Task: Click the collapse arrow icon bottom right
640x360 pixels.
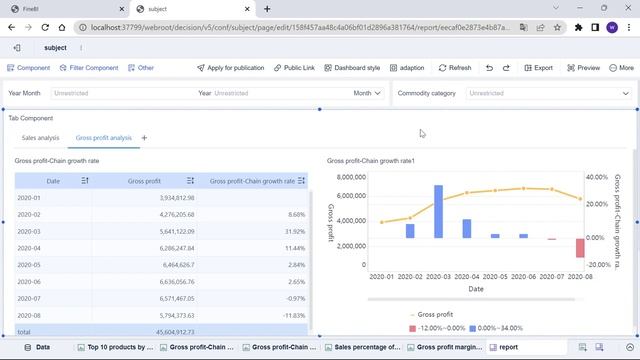Action: point(630,347)
